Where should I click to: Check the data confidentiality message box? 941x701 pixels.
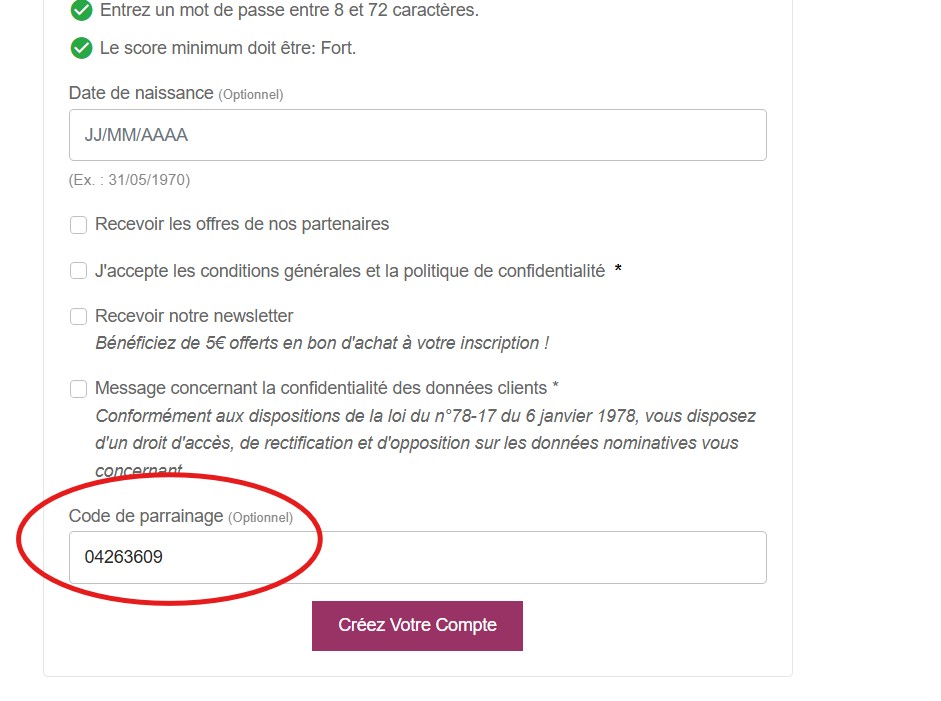coord(78,389)
